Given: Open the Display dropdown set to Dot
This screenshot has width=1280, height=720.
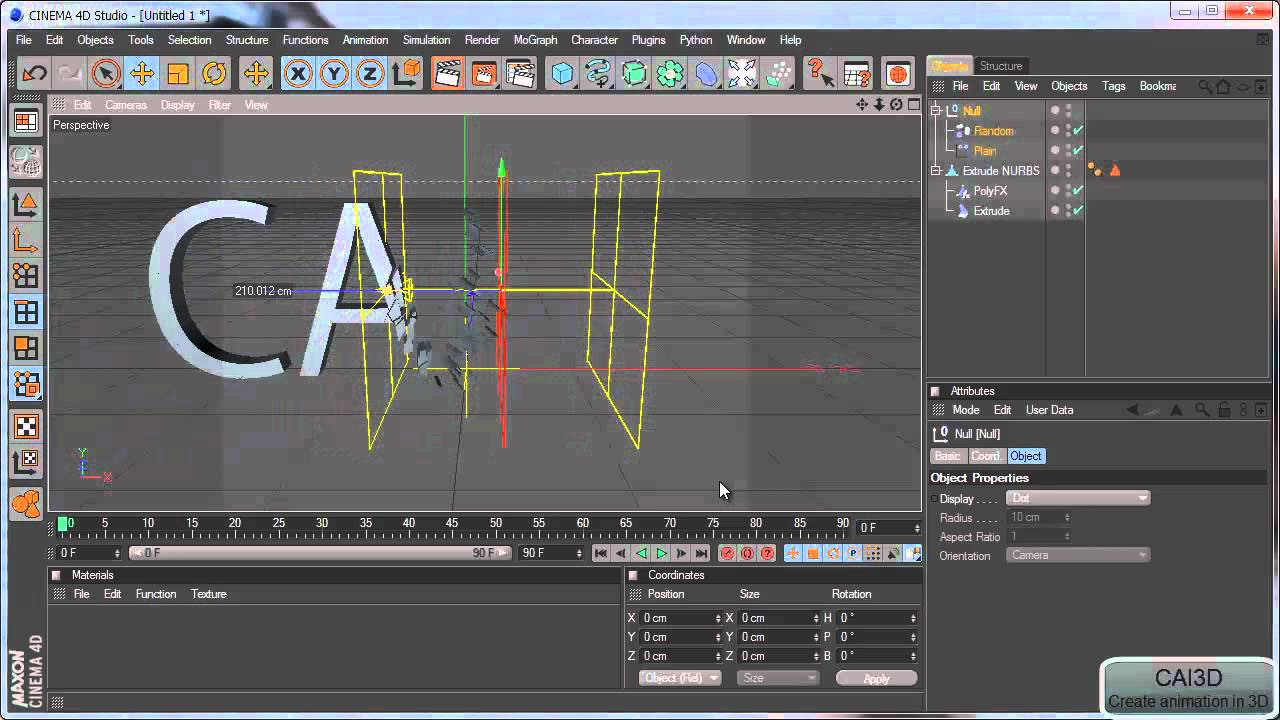Looking at the screenshot, I should point(1077,498).
